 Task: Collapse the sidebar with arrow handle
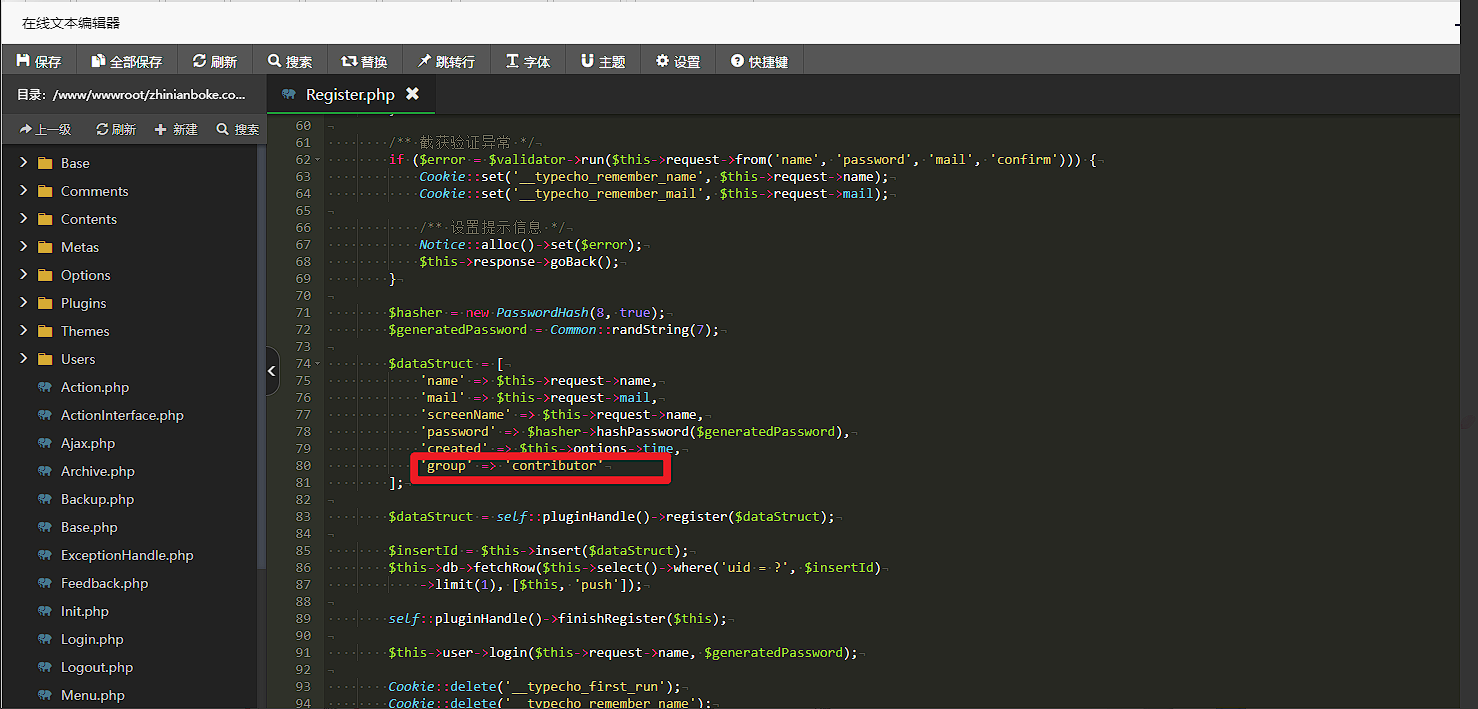point(272,372)
